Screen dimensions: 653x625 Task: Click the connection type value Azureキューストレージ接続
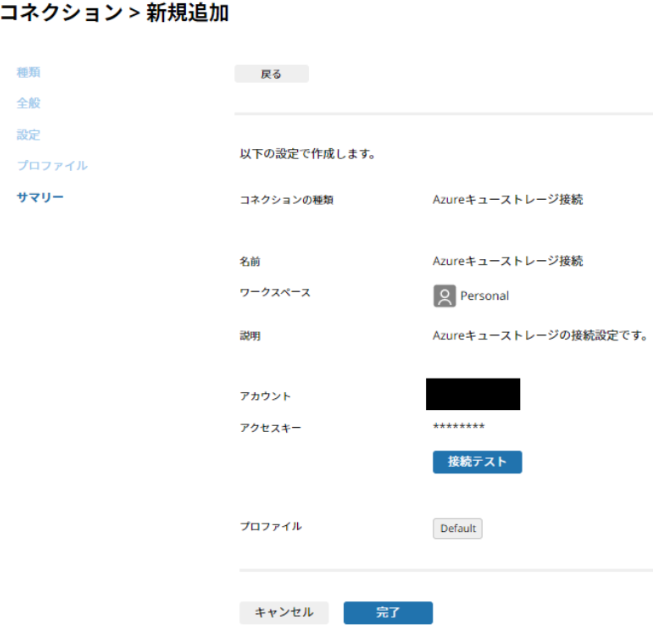(508, 199)
